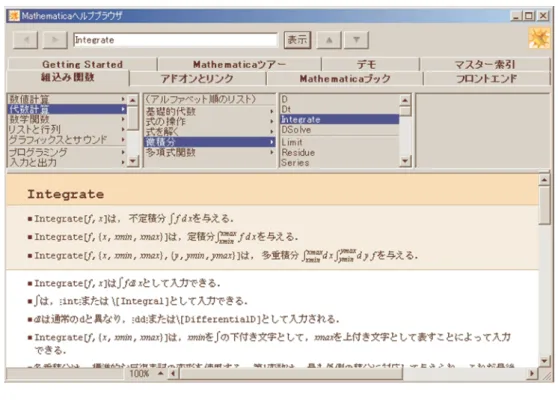Select プログラミング category

pos(67,152)
